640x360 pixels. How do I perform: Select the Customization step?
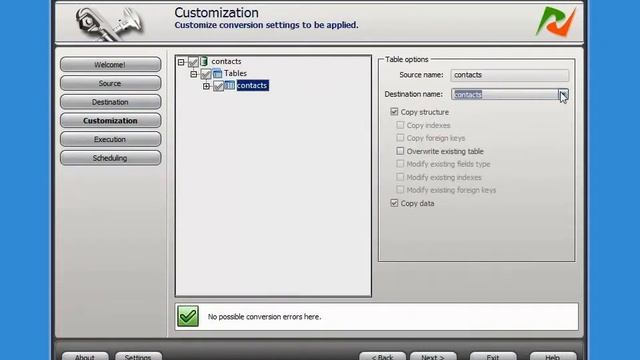pos(110,120)
